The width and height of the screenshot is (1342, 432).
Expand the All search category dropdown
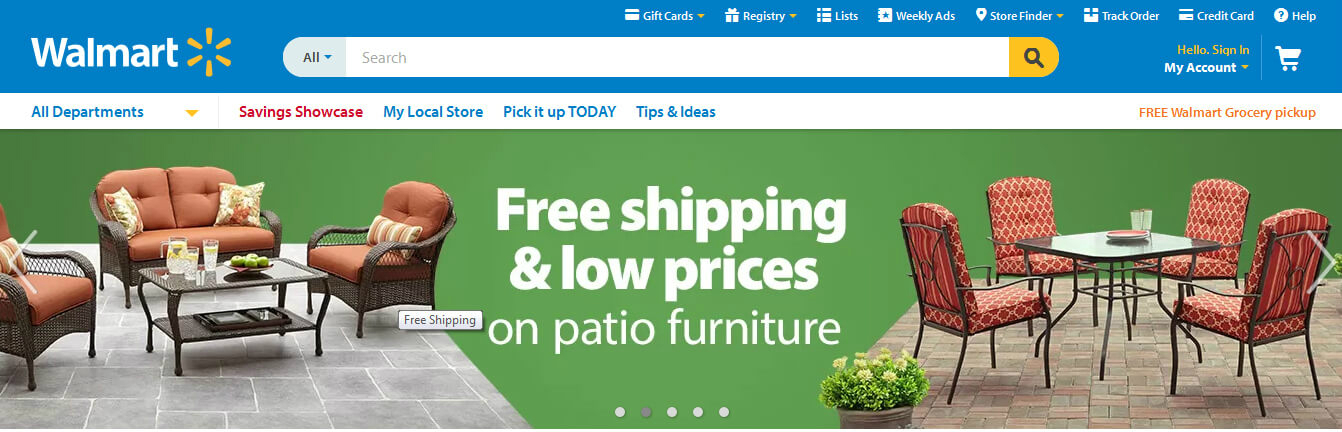pos(316,57)
